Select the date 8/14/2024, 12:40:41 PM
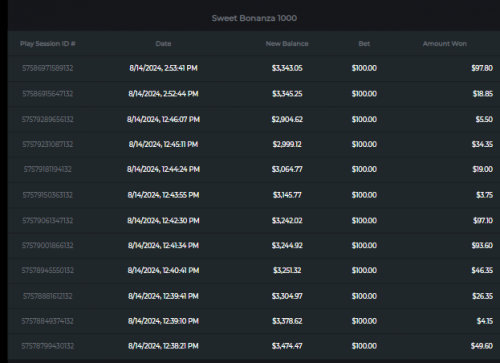This screenshot has width=500, height=363. click(163, 270)
